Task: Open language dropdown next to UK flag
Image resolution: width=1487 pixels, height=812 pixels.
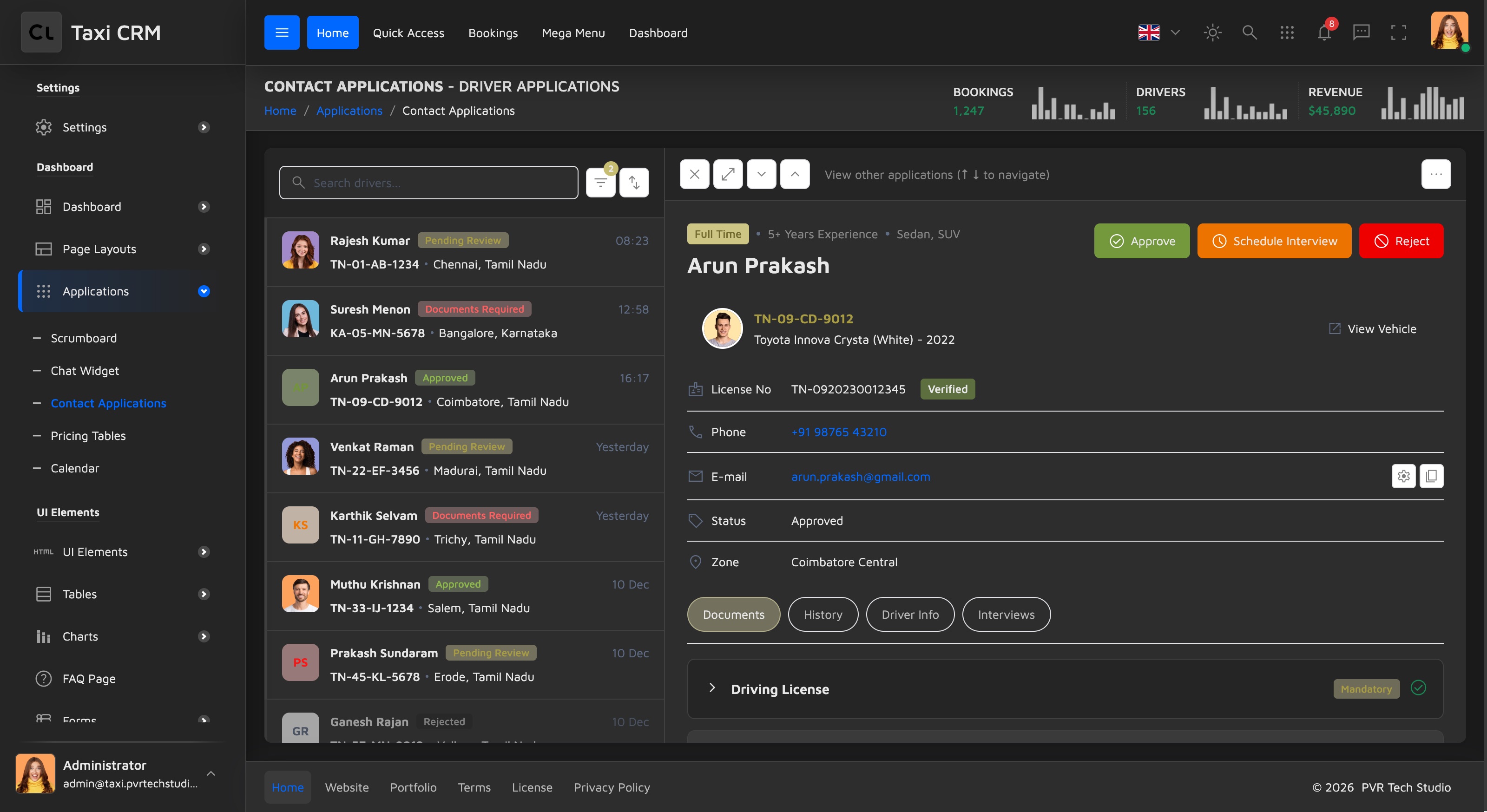Action: [x=1175, y=33]
